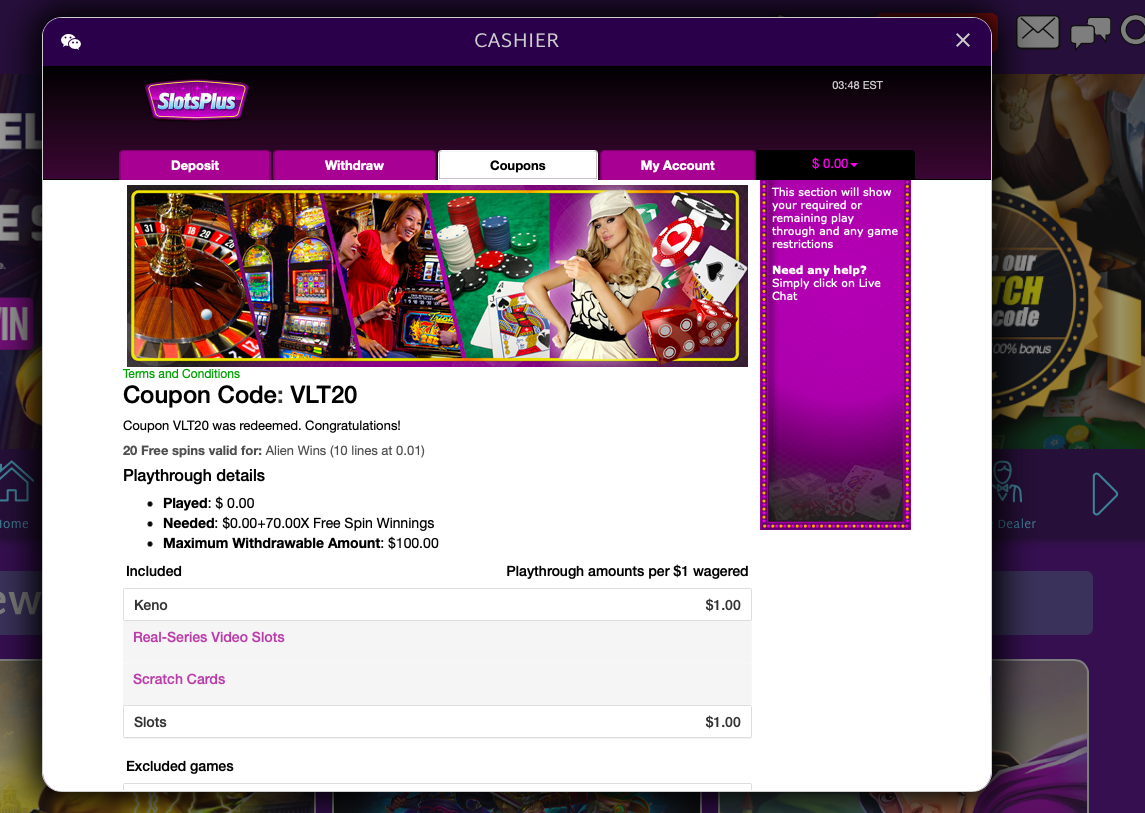Click the Slots row in included games
Viewport: 1145px width, 813px height.
437,722
